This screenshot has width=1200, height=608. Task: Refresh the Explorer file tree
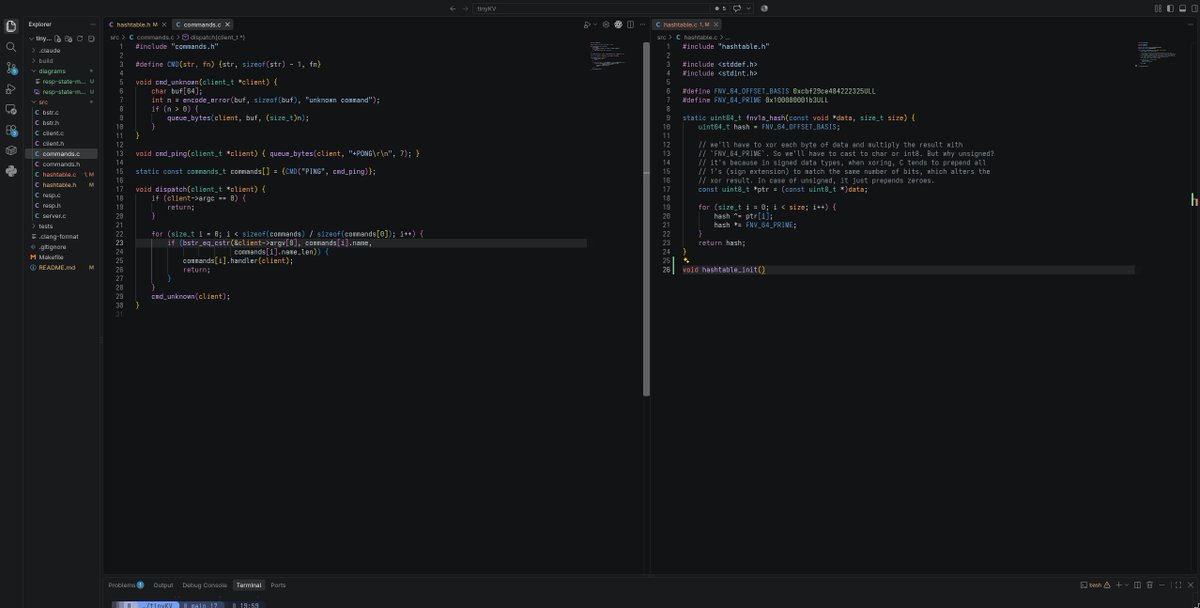80,38
